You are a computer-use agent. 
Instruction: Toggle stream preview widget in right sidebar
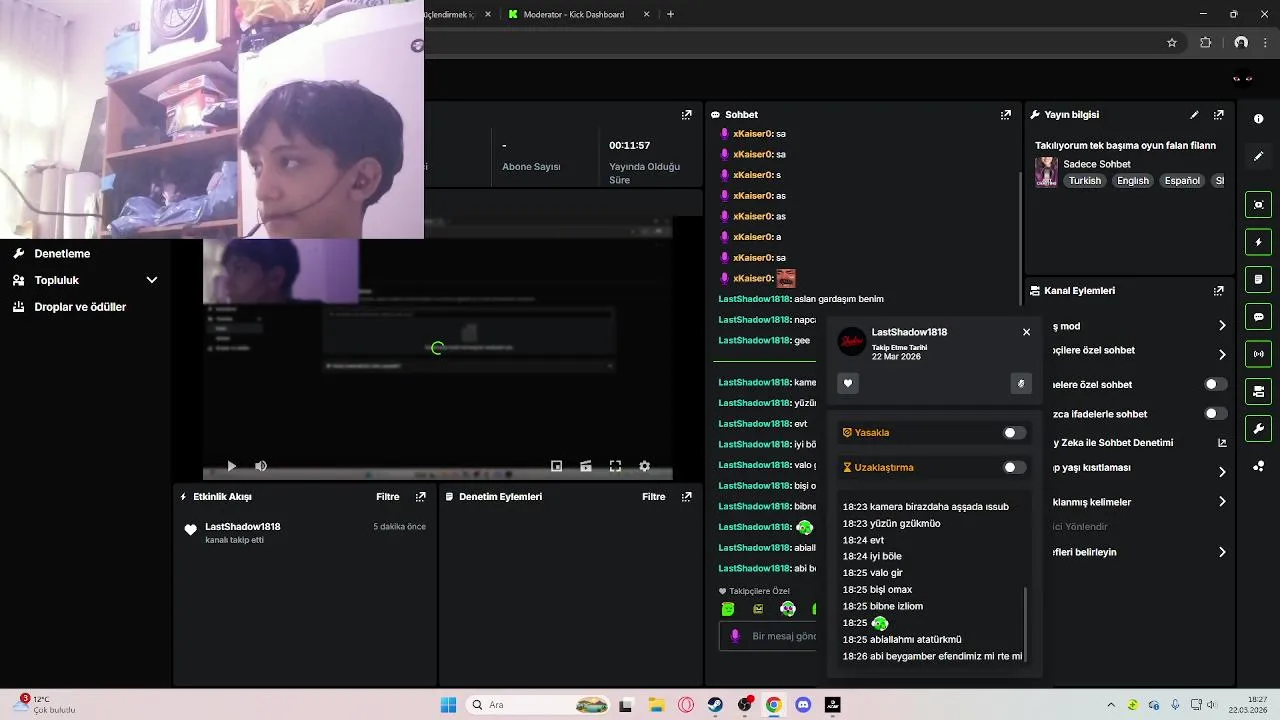(1258, 205)
